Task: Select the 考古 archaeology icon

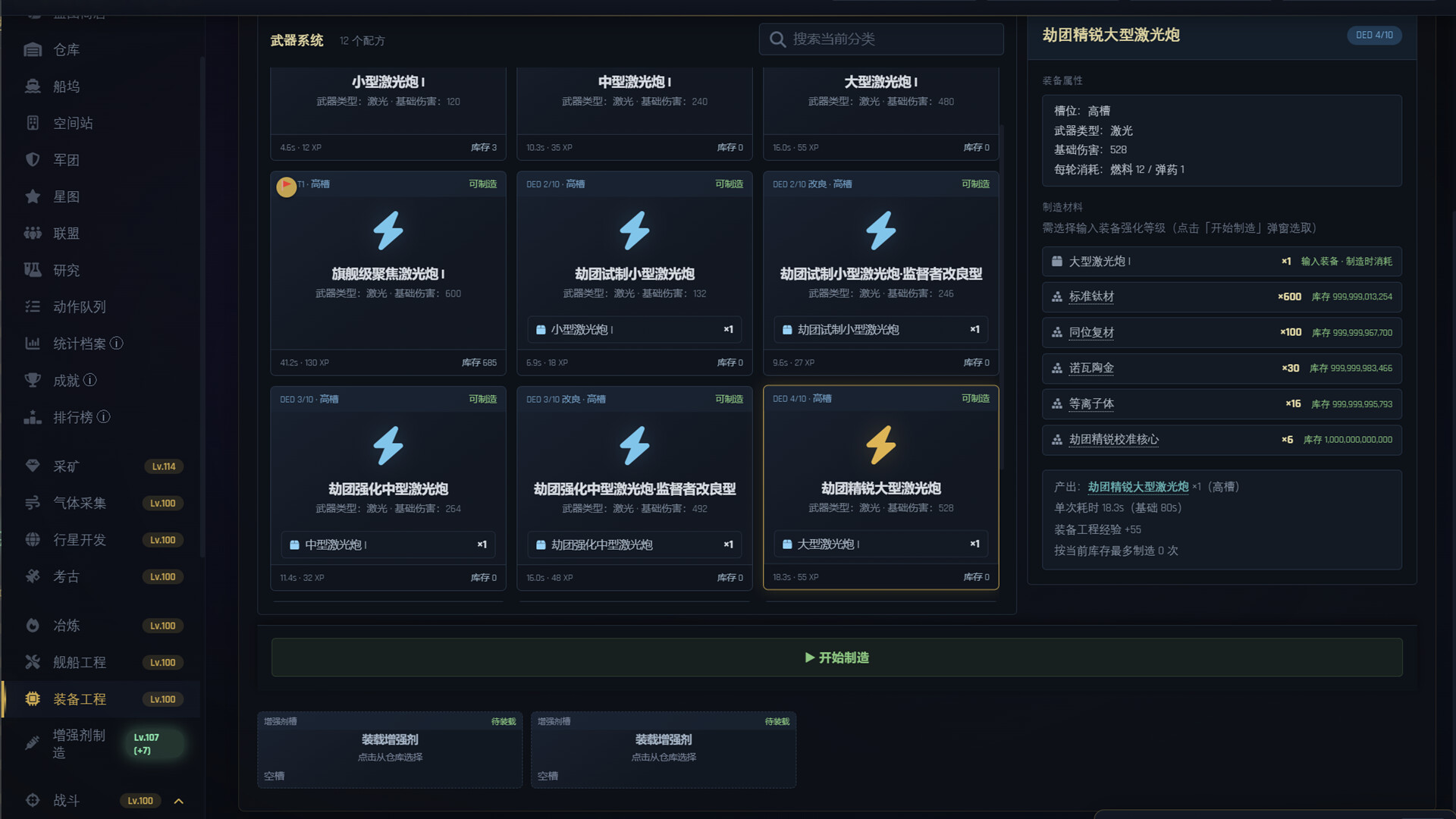Action: point(33,576)
